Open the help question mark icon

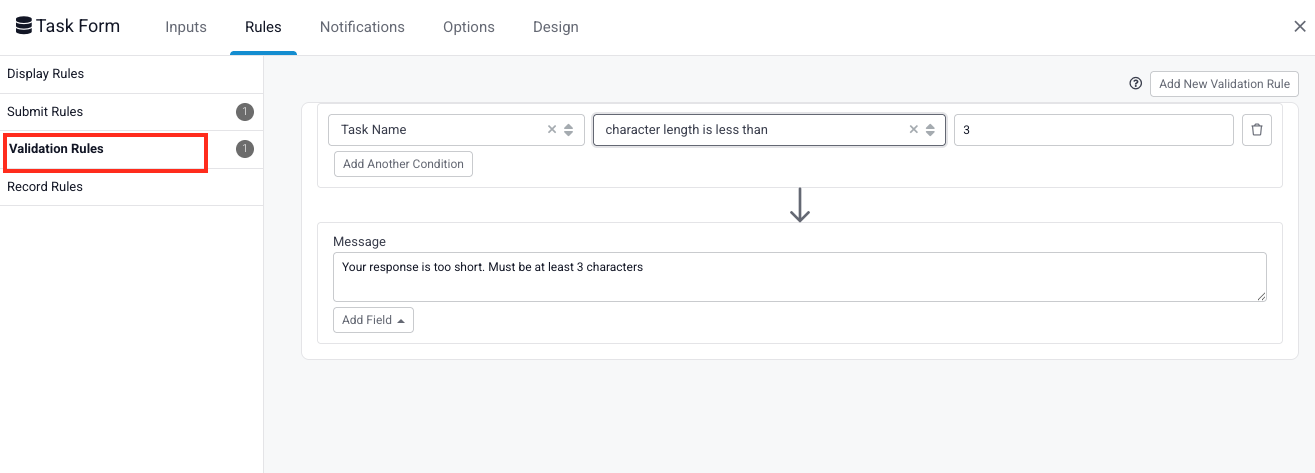coord(1135,84)
